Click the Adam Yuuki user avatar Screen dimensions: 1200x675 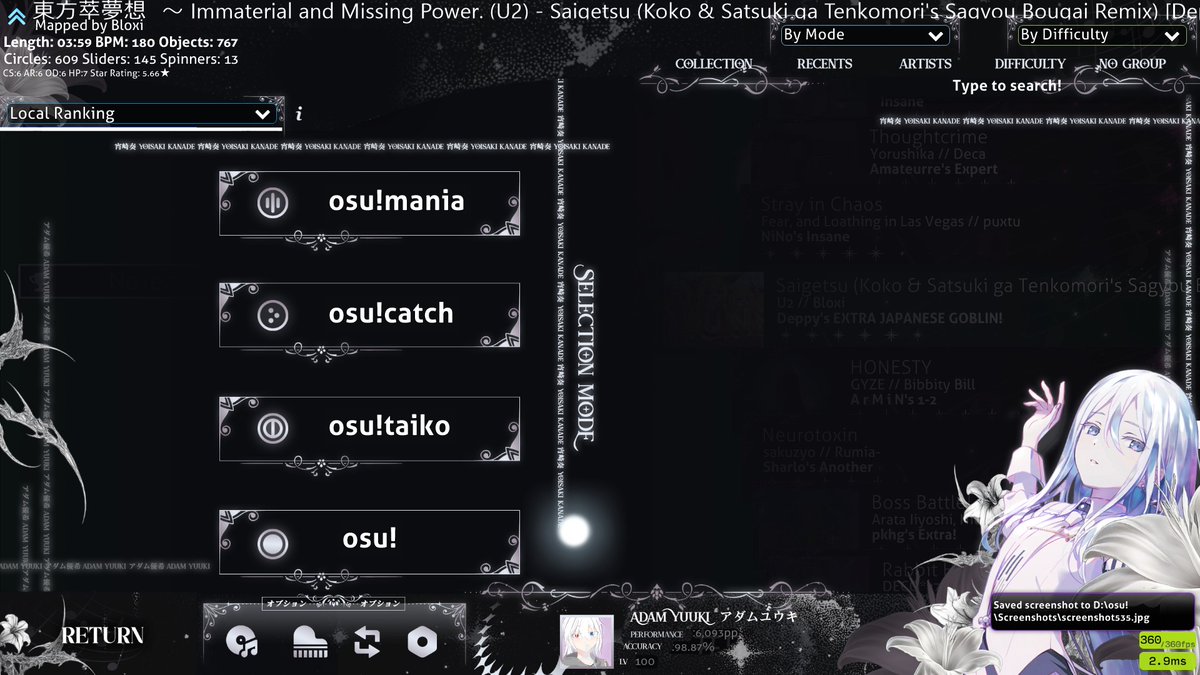[x=587, y=641]
